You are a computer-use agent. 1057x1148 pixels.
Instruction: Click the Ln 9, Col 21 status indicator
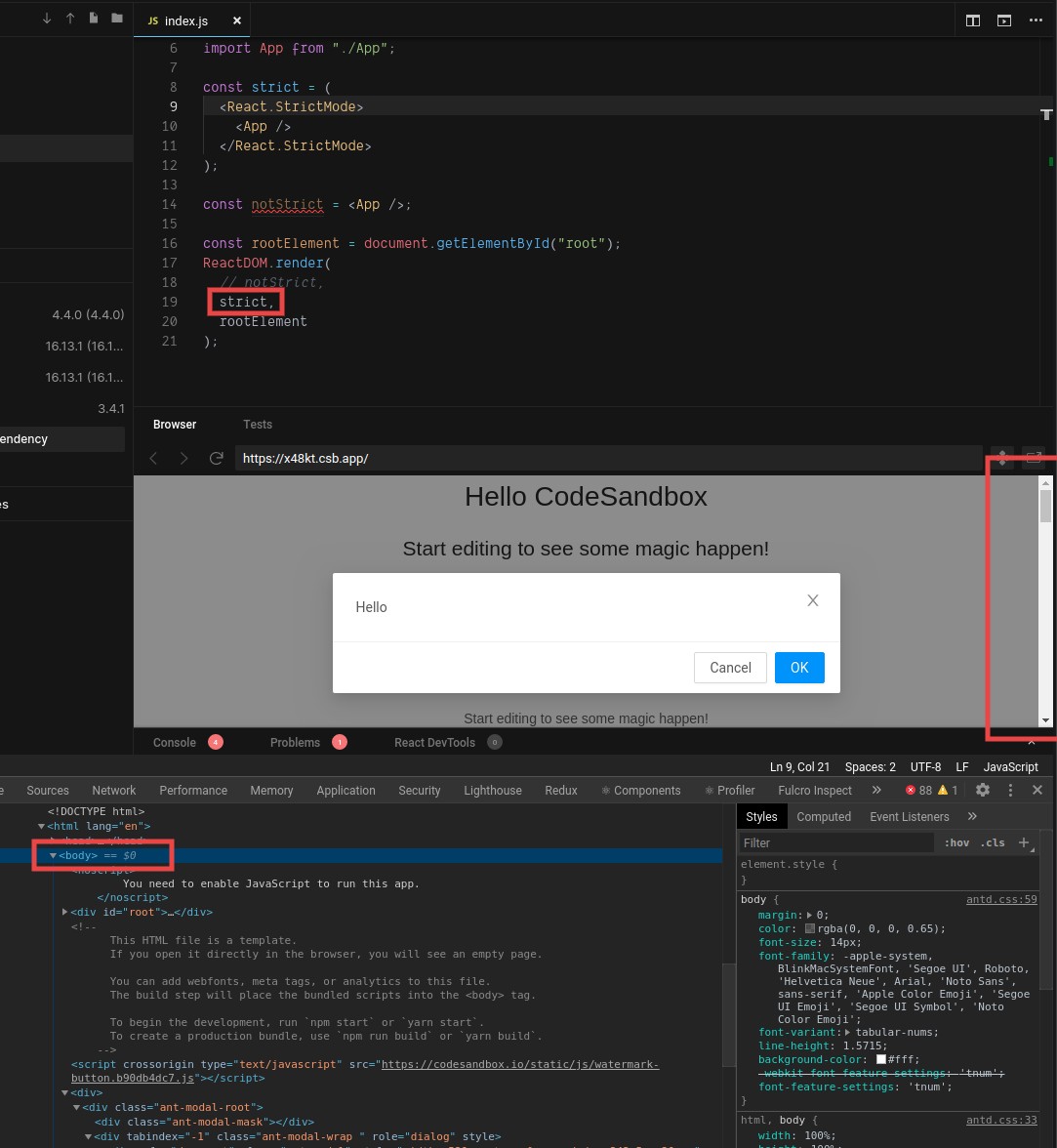(x=799, y=767)
